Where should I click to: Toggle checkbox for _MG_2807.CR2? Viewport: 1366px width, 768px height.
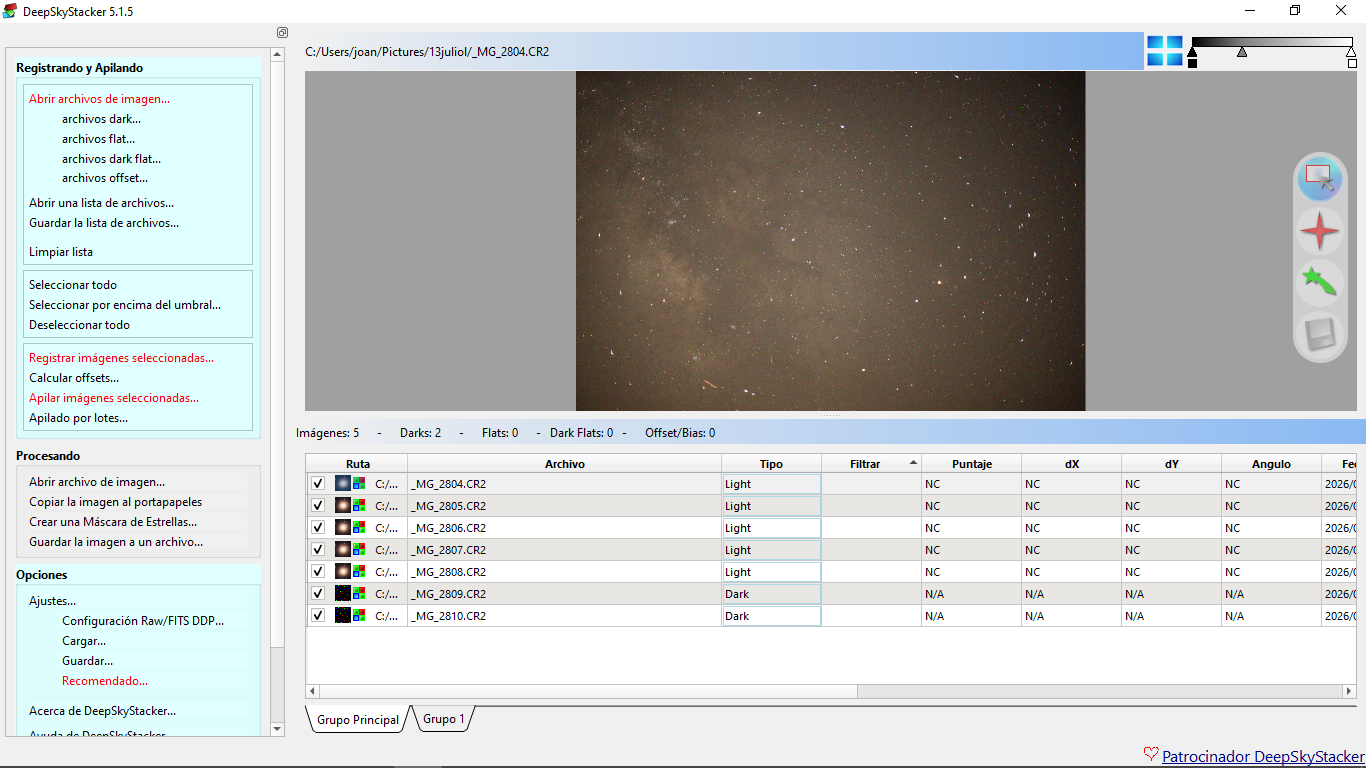click(x=318, y=550)
